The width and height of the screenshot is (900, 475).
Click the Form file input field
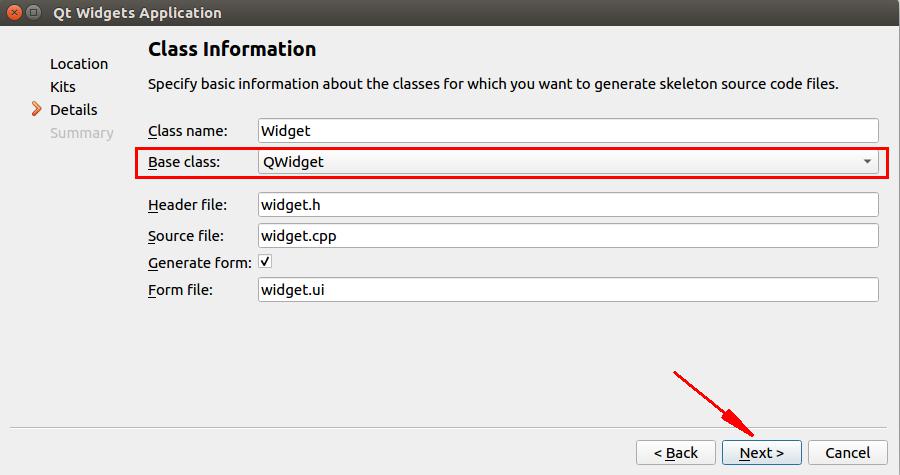(x=568, y=290)
